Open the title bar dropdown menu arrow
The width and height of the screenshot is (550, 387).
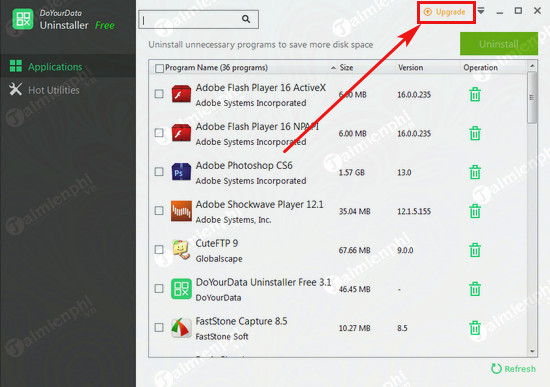(481, 11)
